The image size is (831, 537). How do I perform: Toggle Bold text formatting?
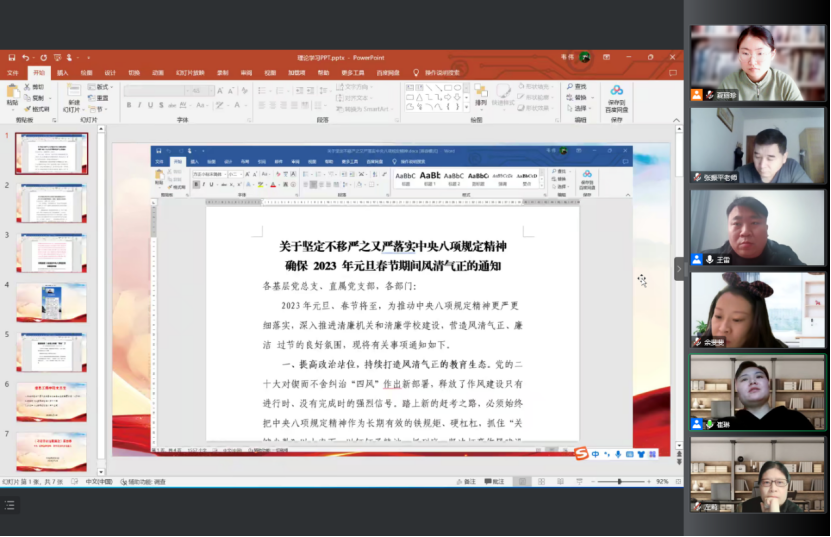(x=126, y=105)
